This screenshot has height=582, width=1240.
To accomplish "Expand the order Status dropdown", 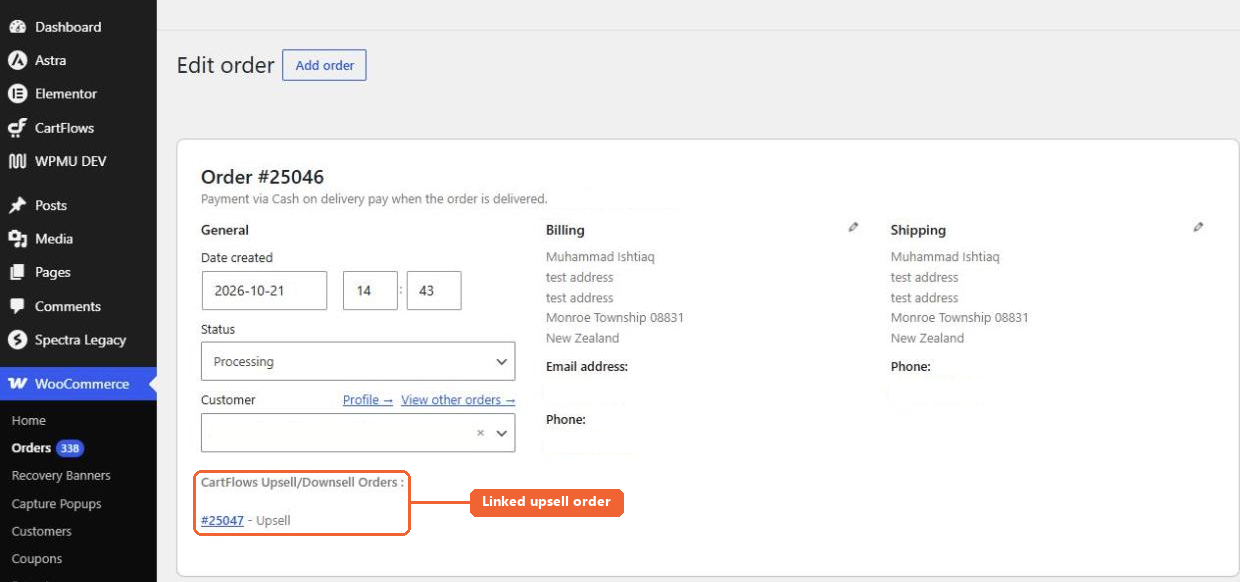I will 358,361.
